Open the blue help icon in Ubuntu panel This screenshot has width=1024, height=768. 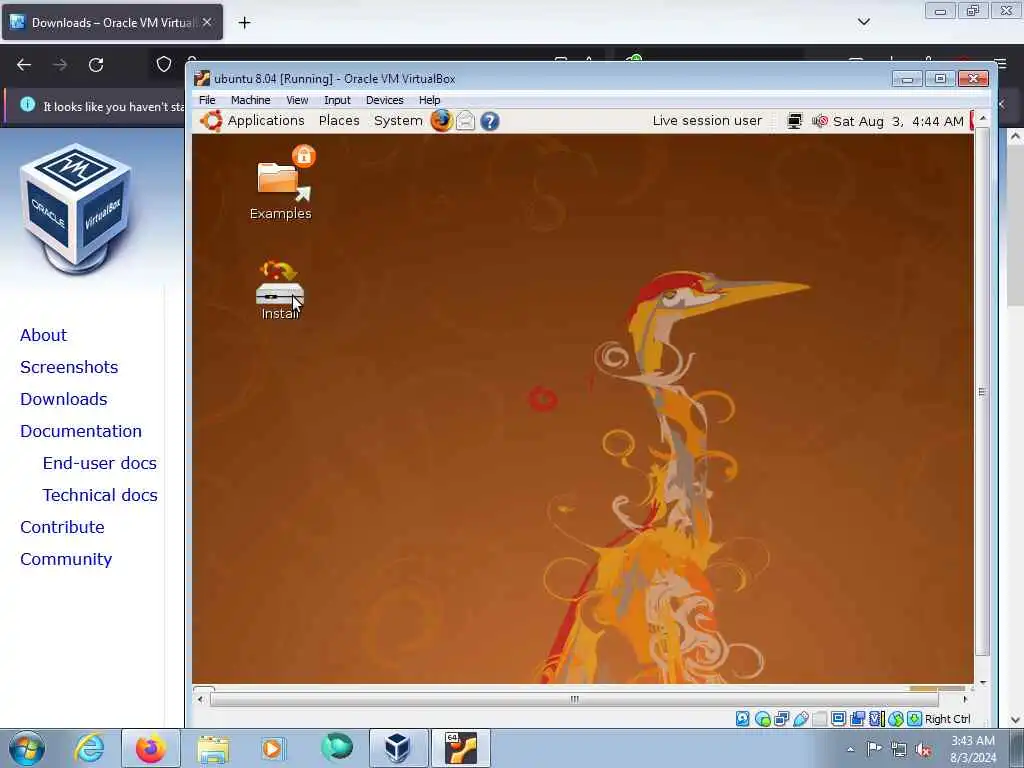click(490, 121)
